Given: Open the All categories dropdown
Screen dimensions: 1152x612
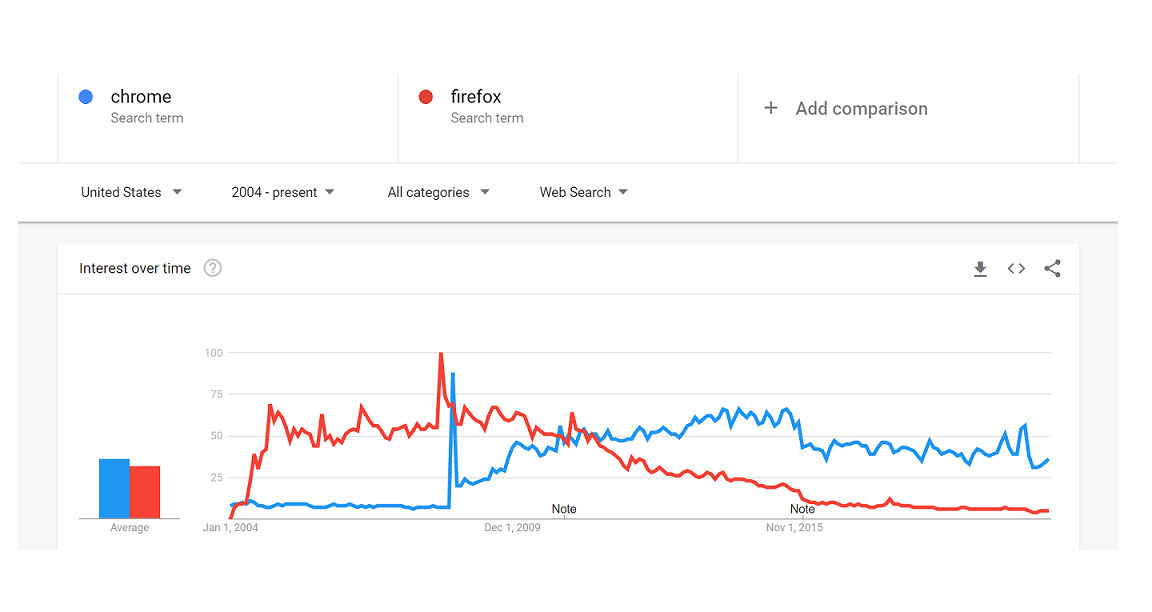Looking at the screenshot, I should 438,192.
